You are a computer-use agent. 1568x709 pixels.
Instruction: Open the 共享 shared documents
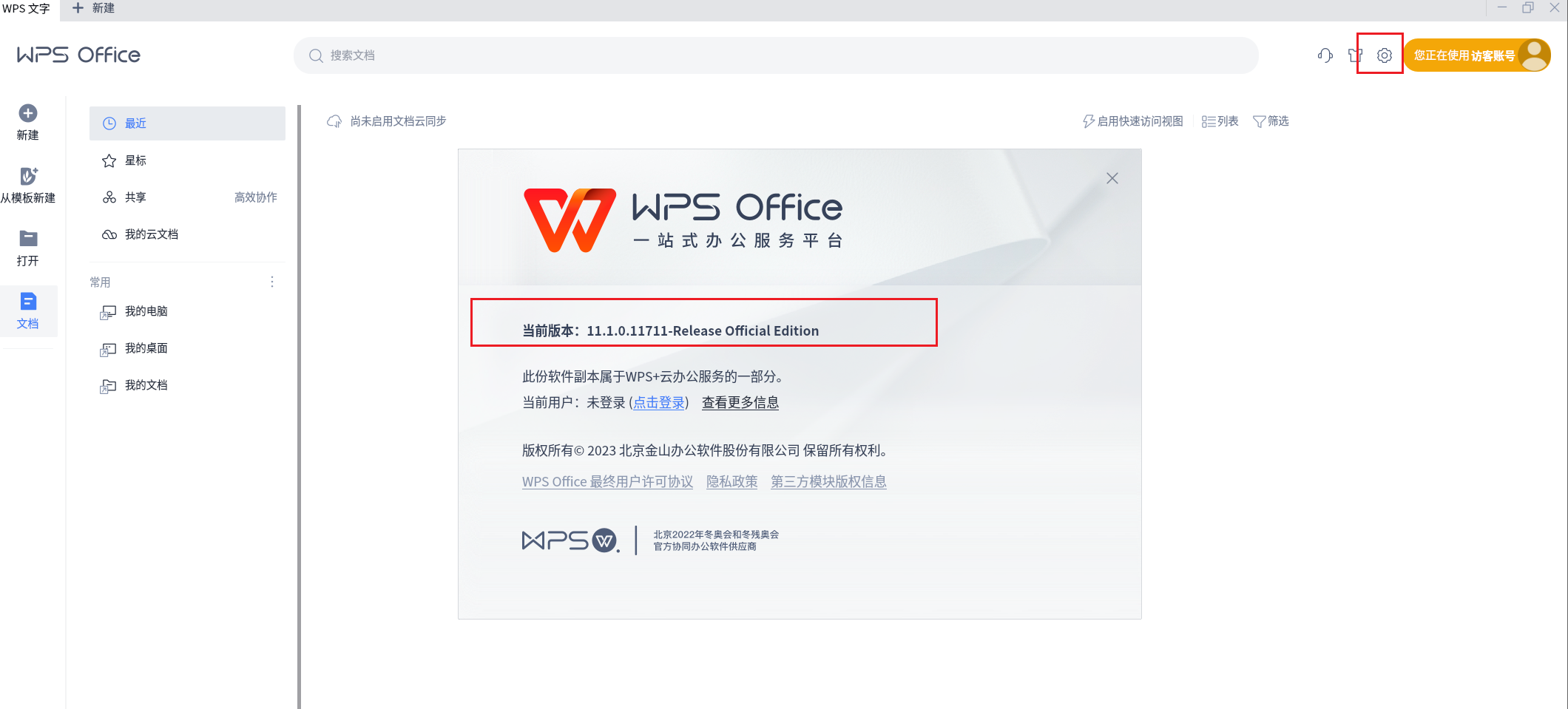(x=135, y=197)
